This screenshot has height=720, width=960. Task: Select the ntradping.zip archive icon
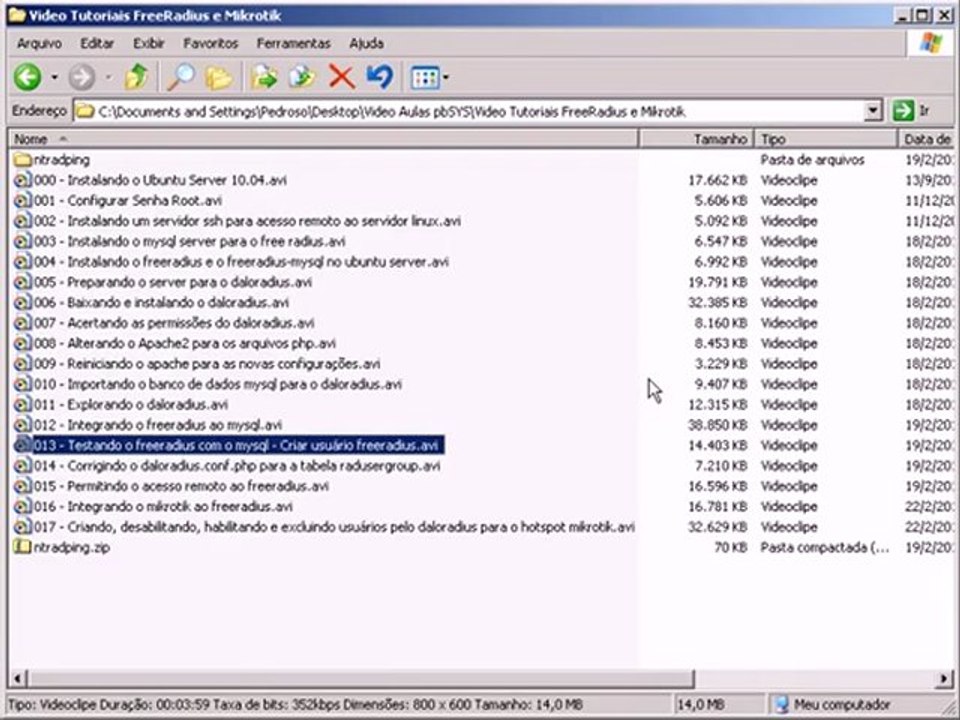tap(23, 547)
